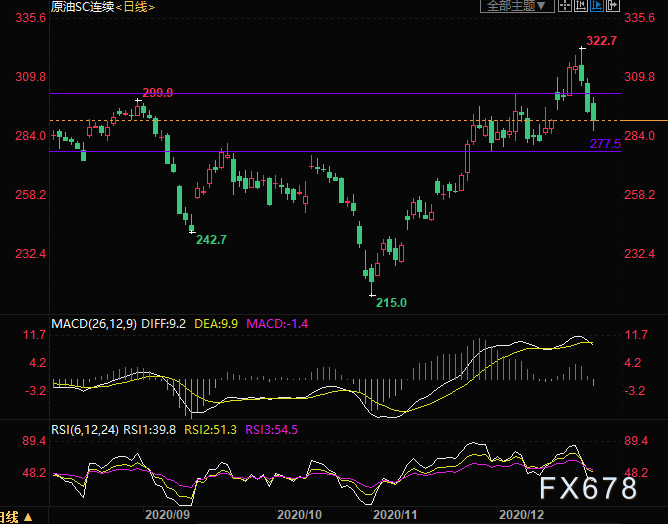
Task: Click the MACD(26,12,9) indicator label
Action: 94,324
